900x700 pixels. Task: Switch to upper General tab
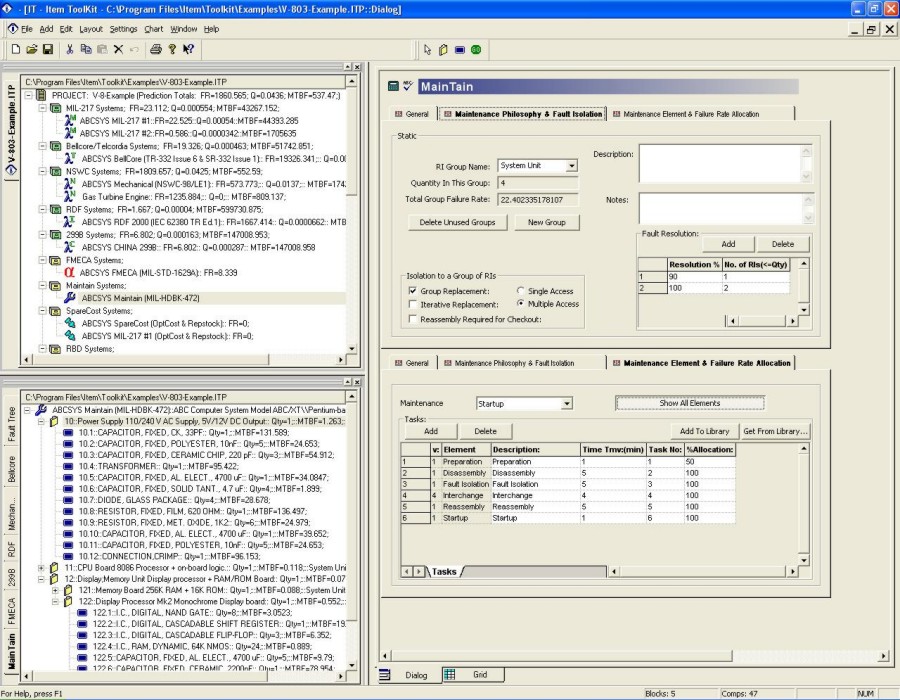(x=412, y=114)
